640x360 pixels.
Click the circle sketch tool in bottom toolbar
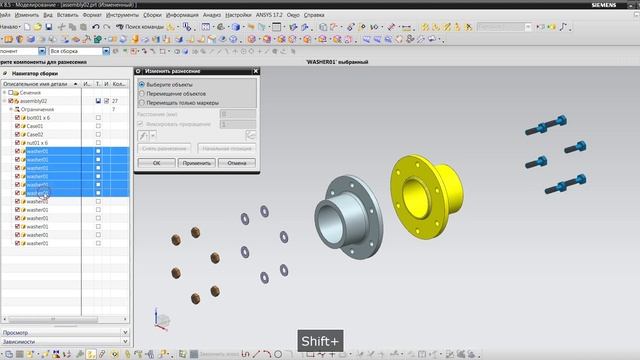click(278, 354)
